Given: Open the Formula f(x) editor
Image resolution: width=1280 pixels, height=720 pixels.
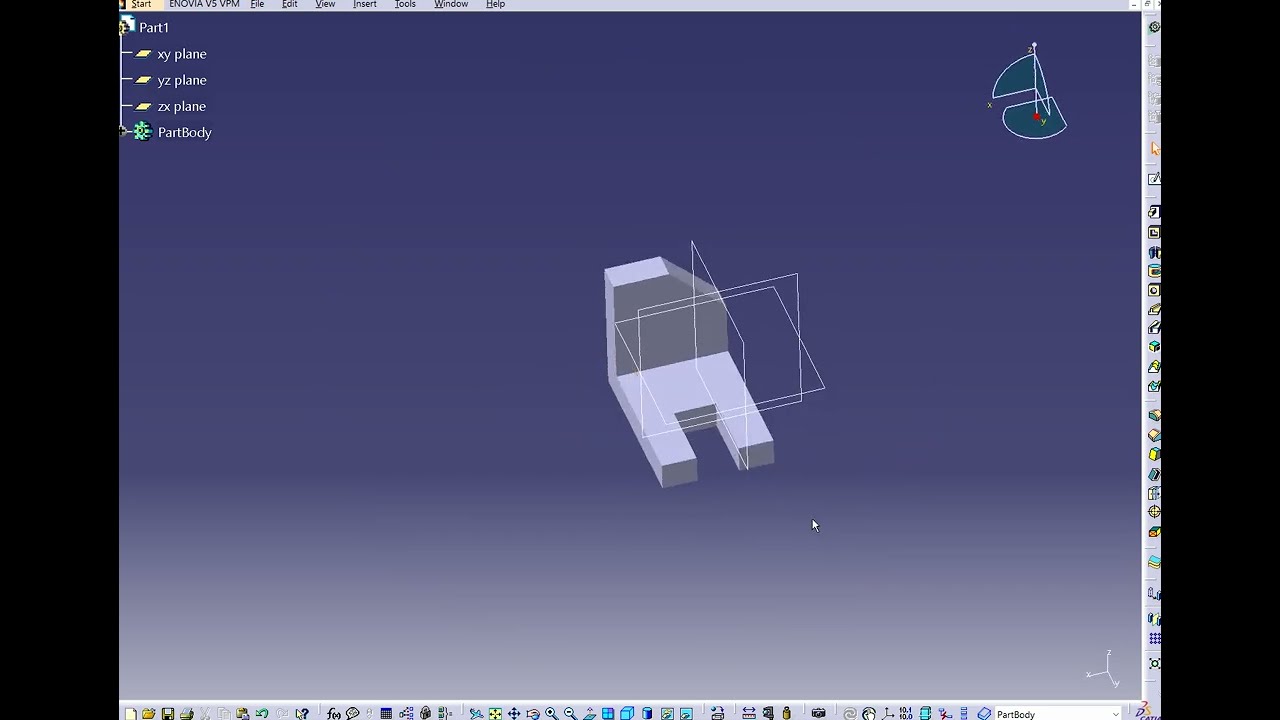Looking at the screenshot, I should click(333, 713).
